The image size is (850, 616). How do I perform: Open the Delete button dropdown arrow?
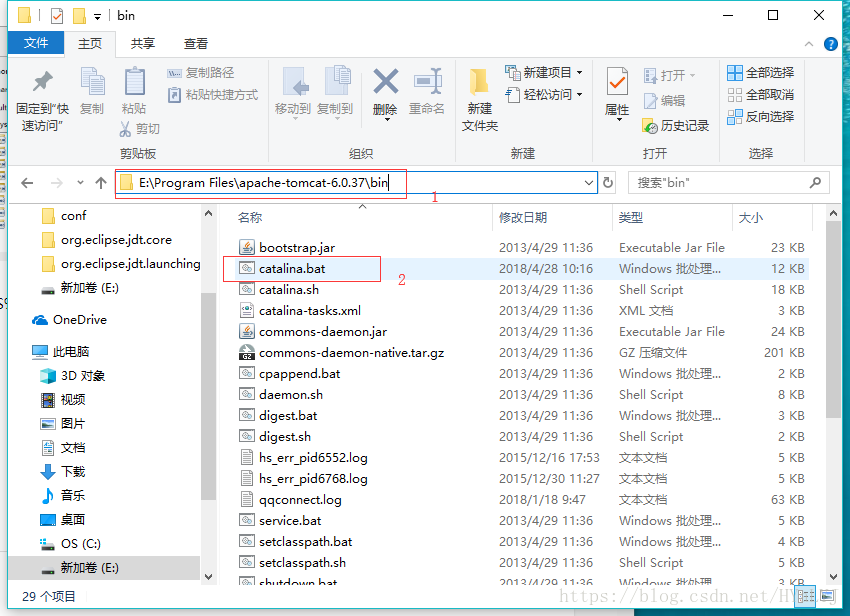(387, 119)
